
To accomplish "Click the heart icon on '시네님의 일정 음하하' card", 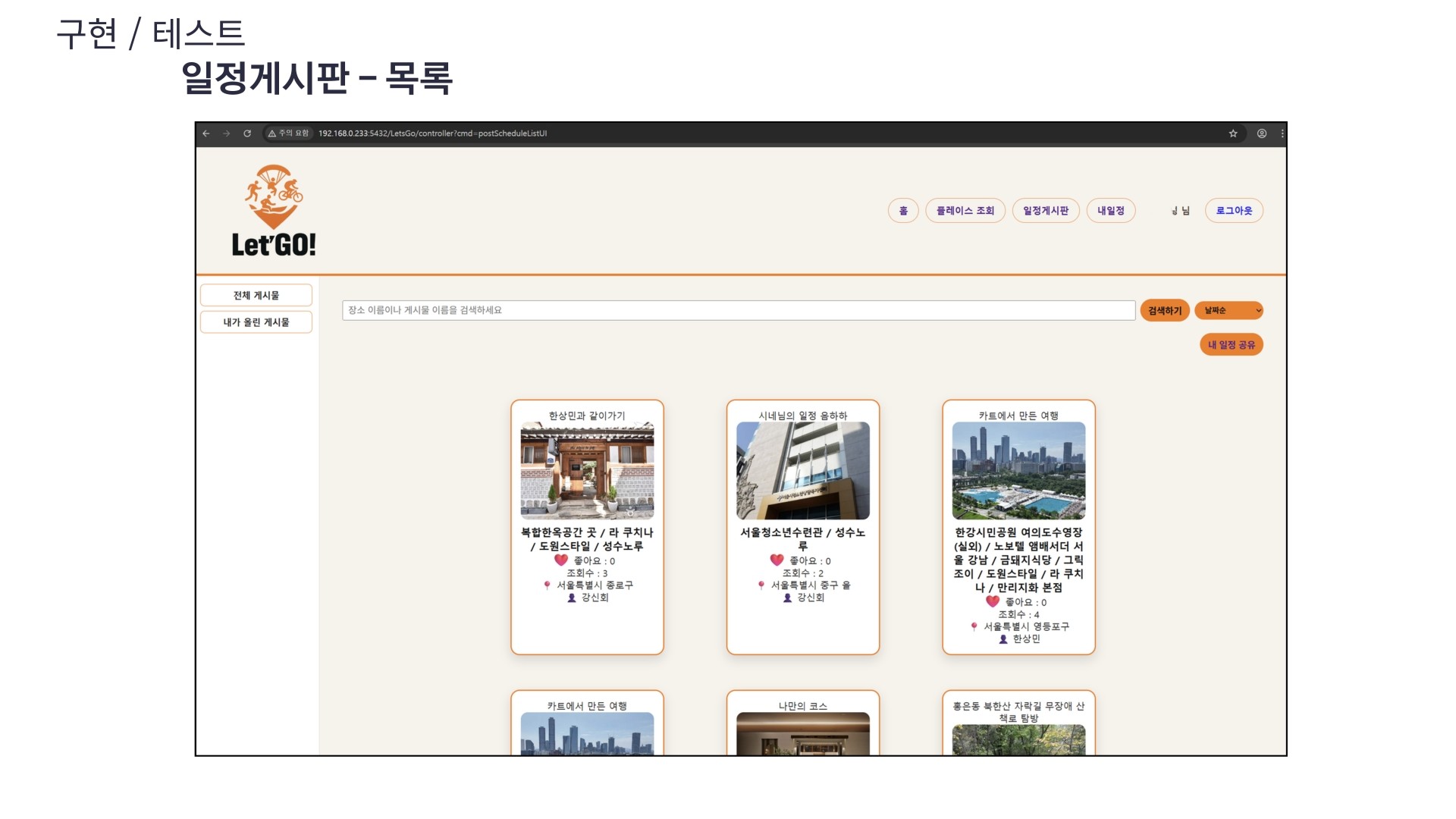I will 777,560.
